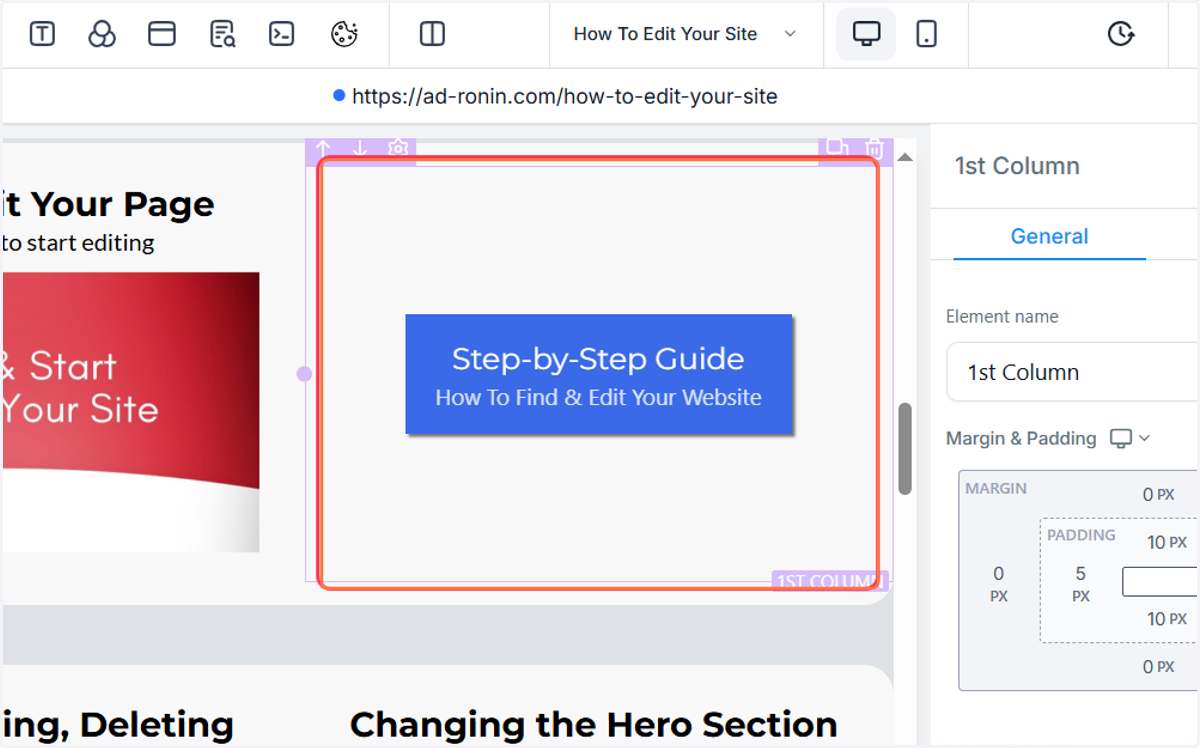
Task: Open the custom code terminal icon
Action: [x=282, y=34]
